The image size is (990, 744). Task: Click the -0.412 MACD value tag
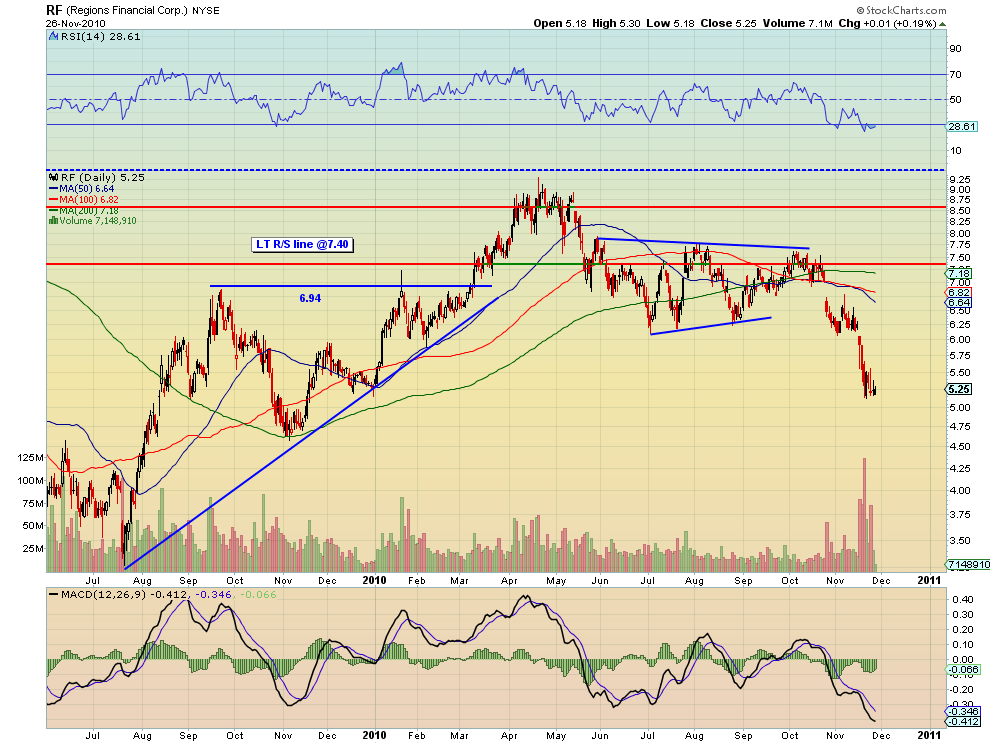coord(963,722)
